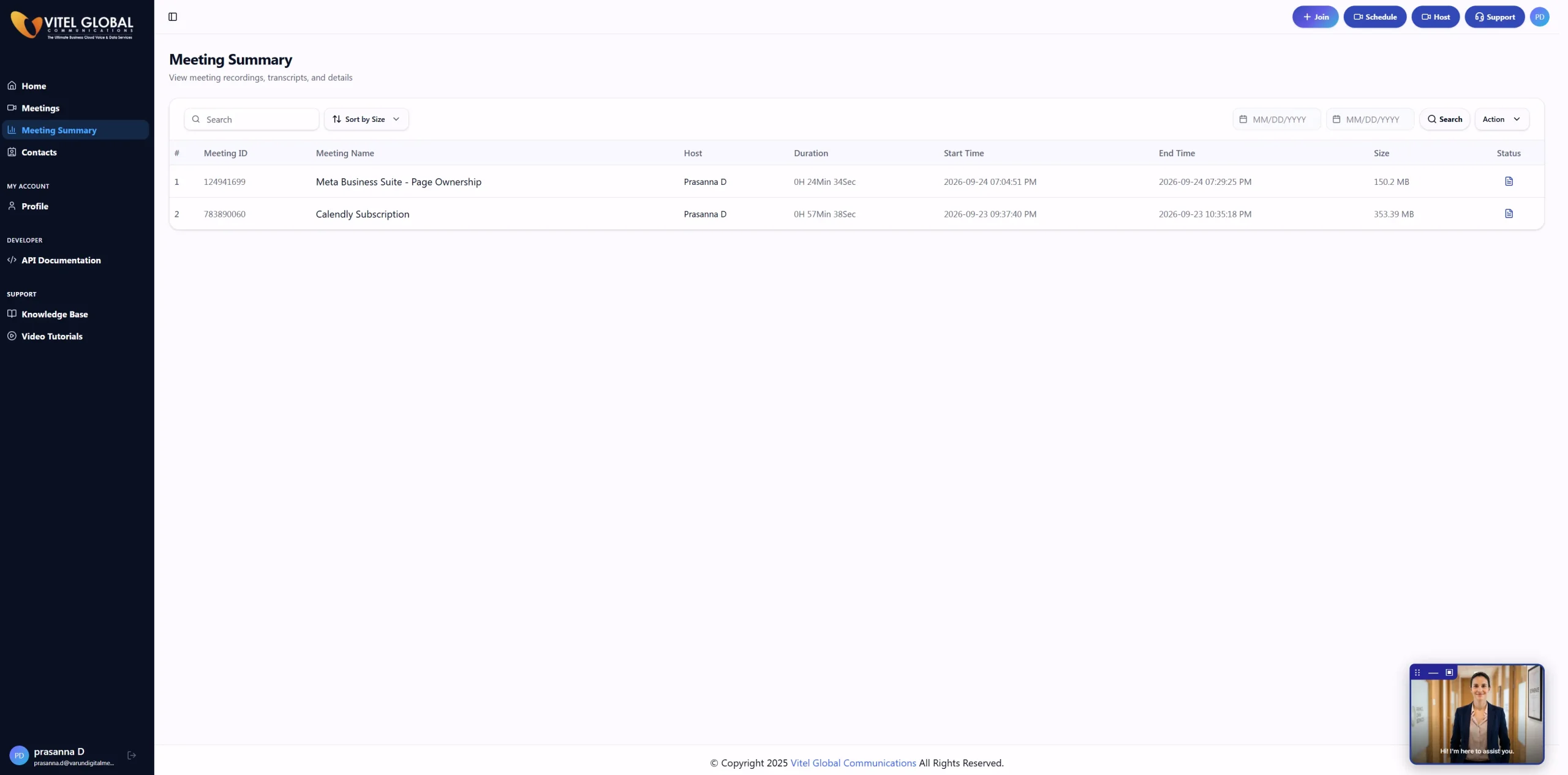Click the logout icon beside prasanna D

[x=132, y=755]
